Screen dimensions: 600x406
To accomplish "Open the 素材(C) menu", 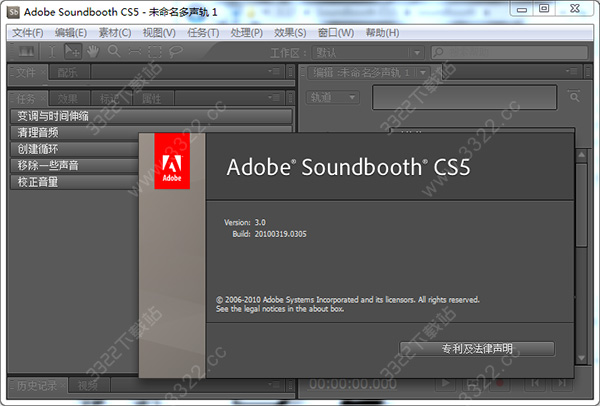I will pyautogui.click(x=115, y=33).
